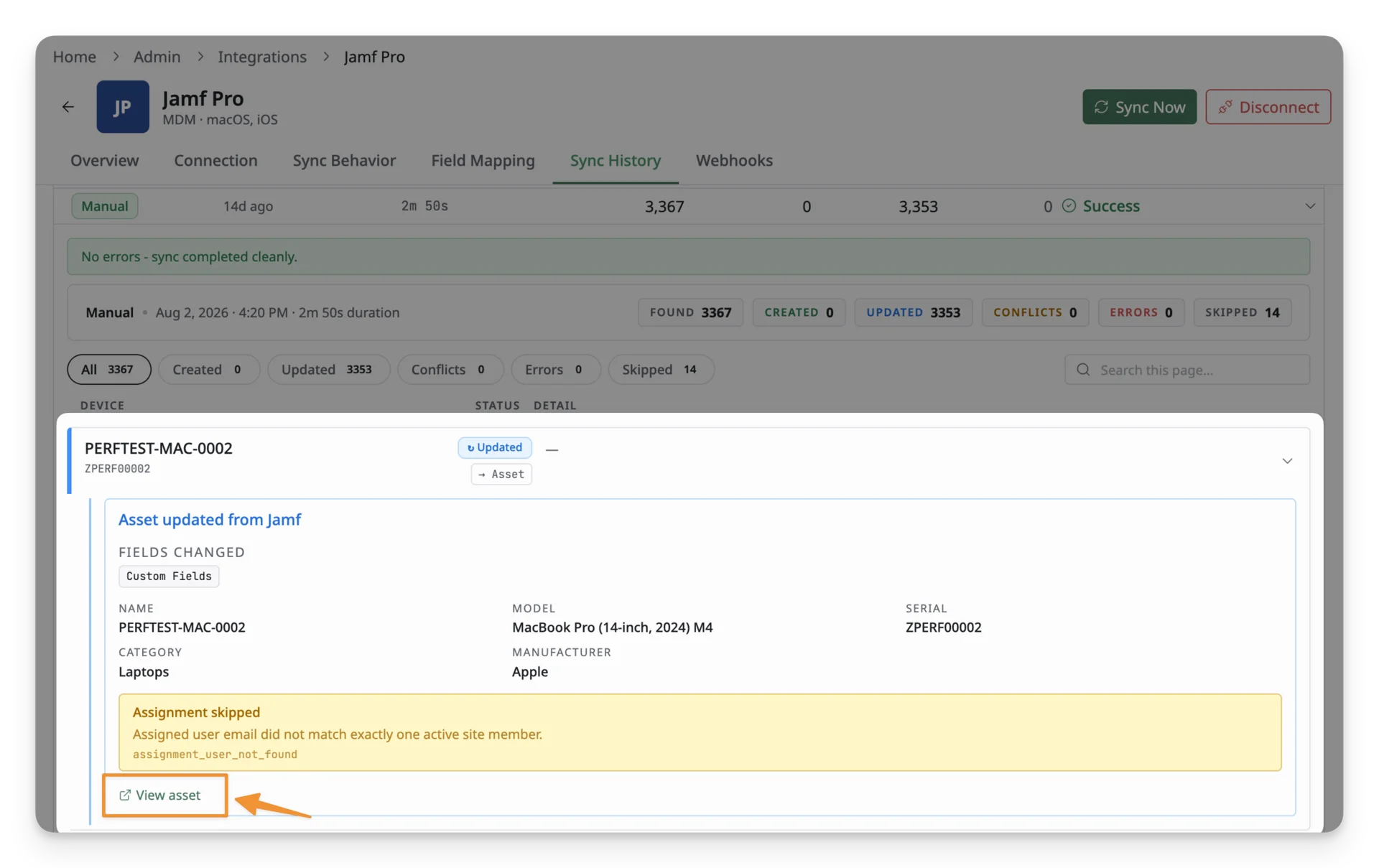Switch to Field Mapping tab

(483, 160)
